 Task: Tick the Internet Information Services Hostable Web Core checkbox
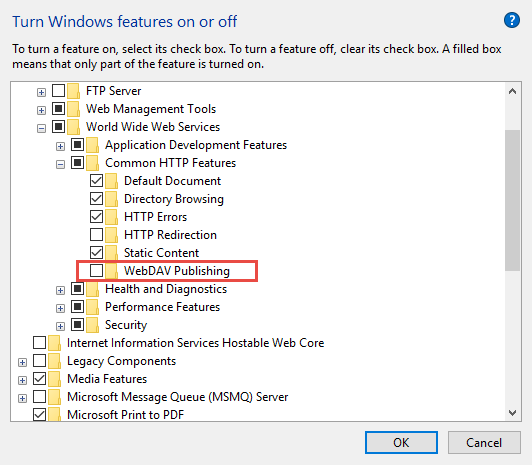pyautogui.click(x=39, y=343)
